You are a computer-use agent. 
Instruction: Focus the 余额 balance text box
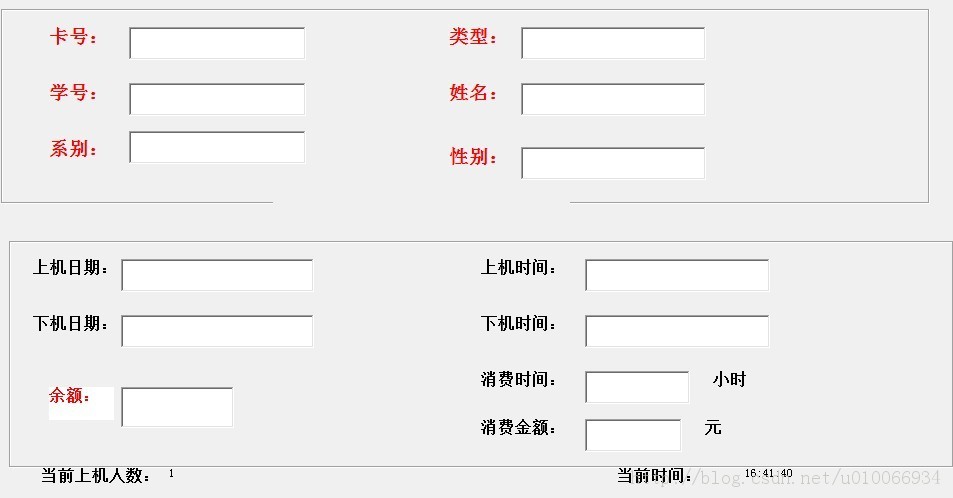pos(177,407)
